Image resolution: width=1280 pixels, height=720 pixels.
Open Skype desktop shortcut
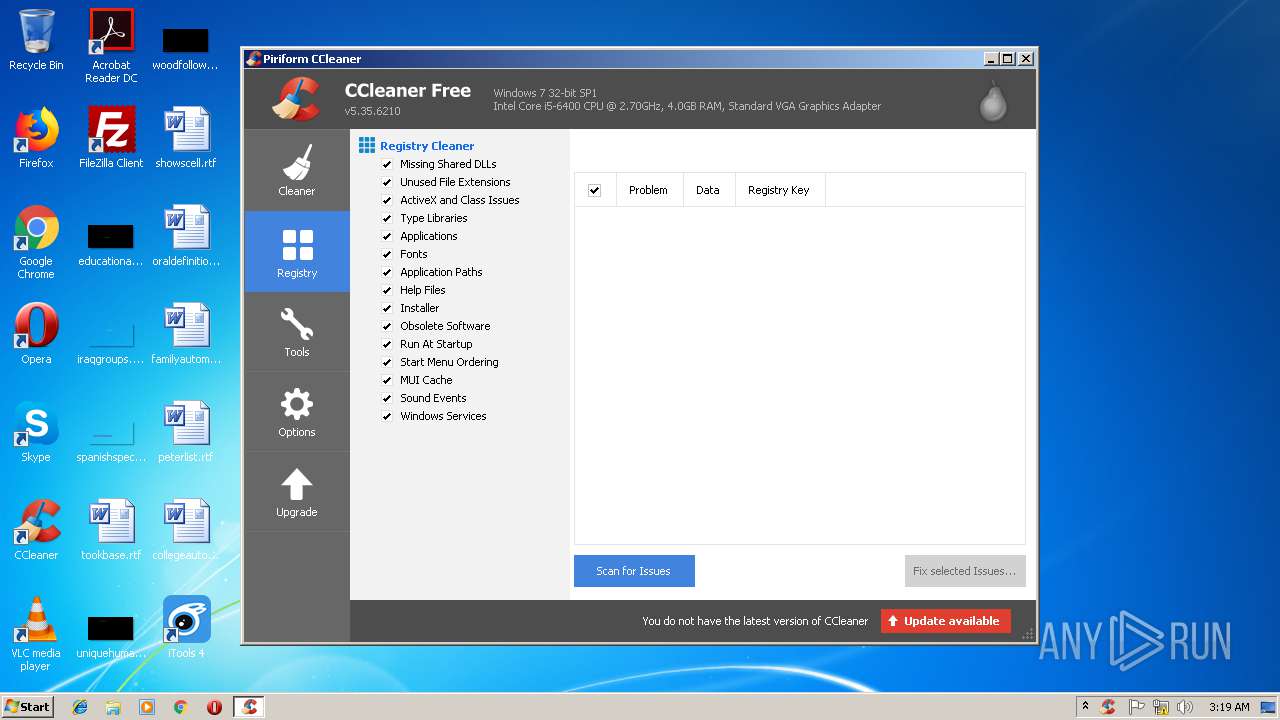pos(36,432)
